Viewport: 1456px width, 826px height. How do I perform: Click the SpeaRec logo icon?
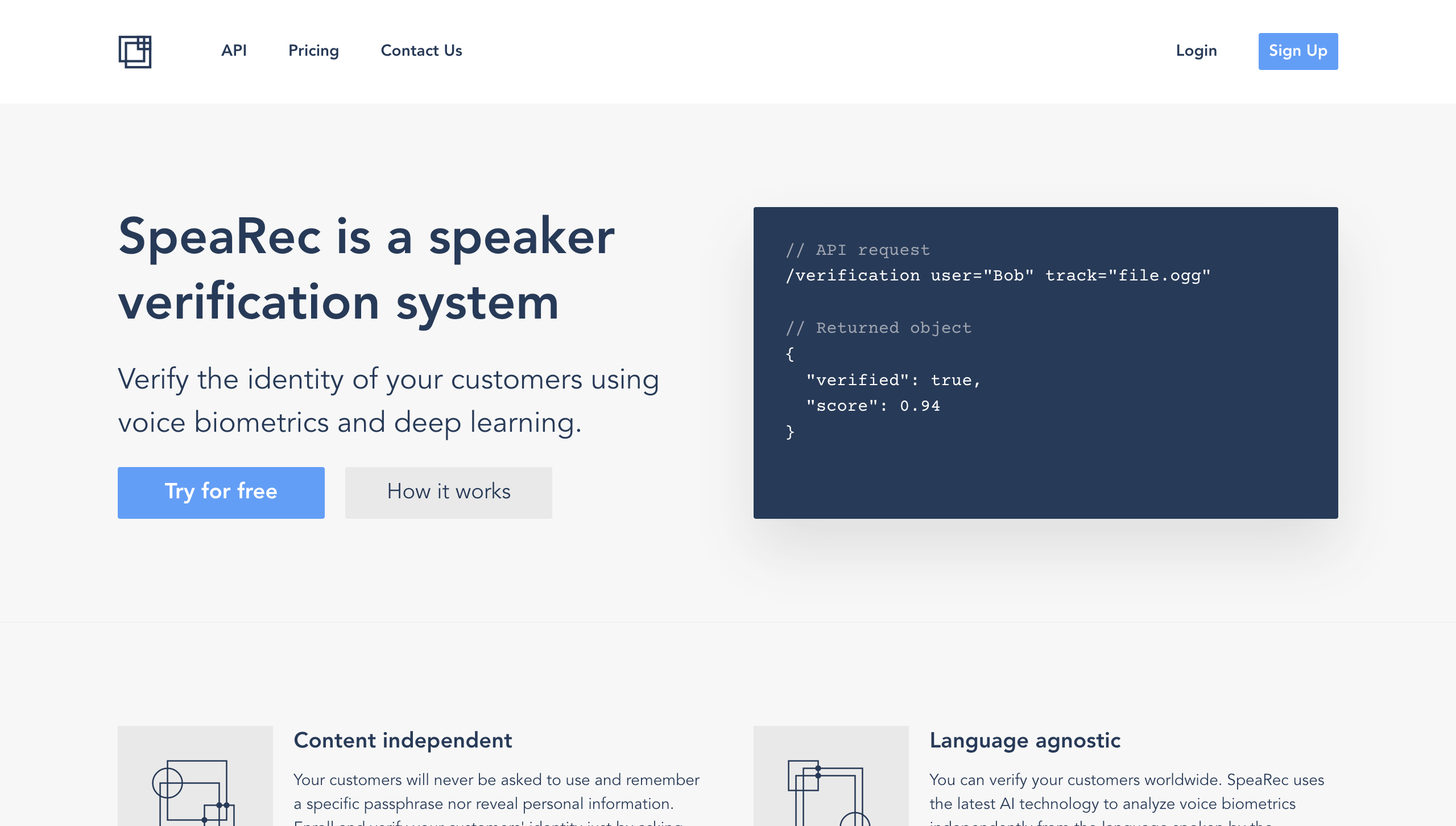tap(135, 52)
